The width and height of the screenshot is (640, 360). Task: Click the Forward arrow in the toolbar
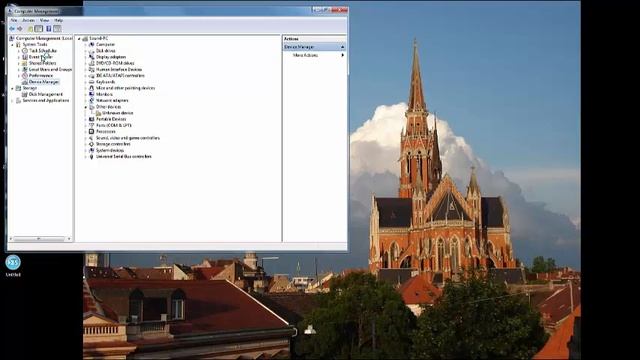coord(20,29)
